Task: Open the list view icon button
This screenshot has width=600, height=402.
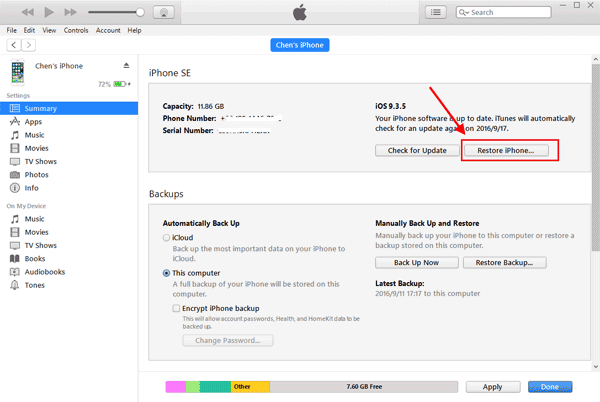Action: (435, 12)
